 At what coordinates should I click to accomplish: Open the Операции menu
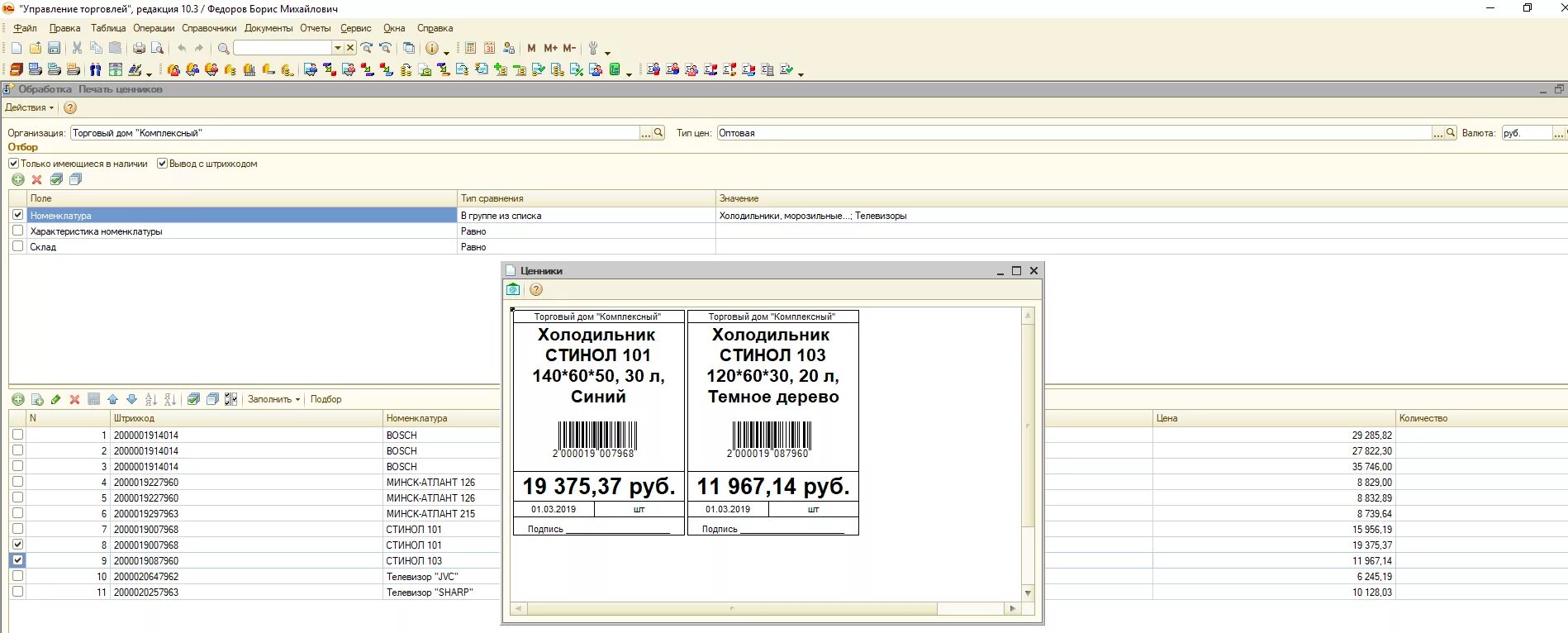(x=154, y=28)
